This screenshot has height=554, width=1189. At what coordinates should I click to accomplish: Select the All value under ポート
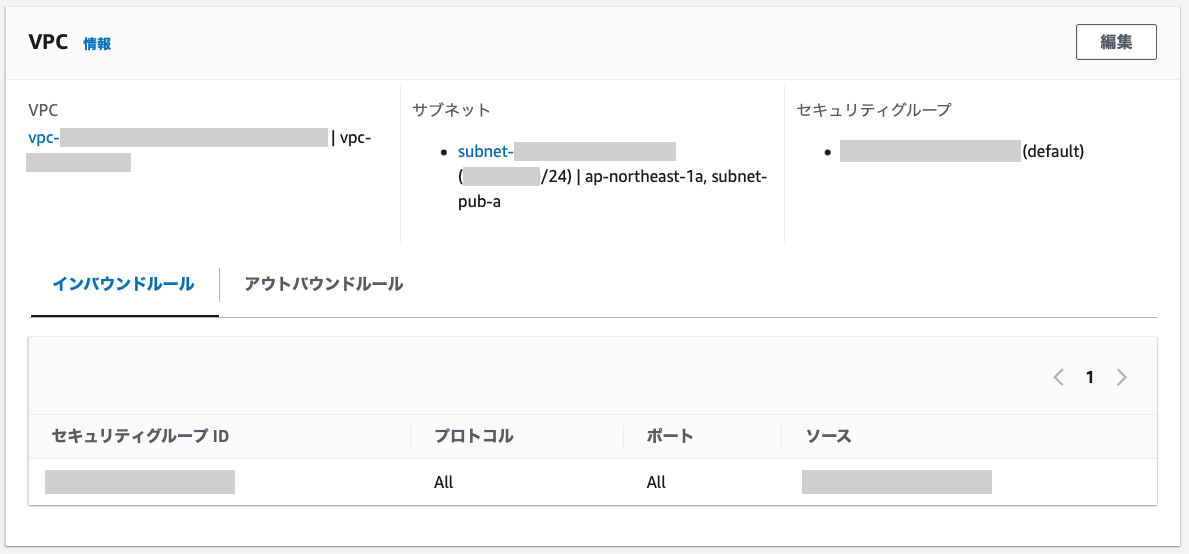pos(656,482)
